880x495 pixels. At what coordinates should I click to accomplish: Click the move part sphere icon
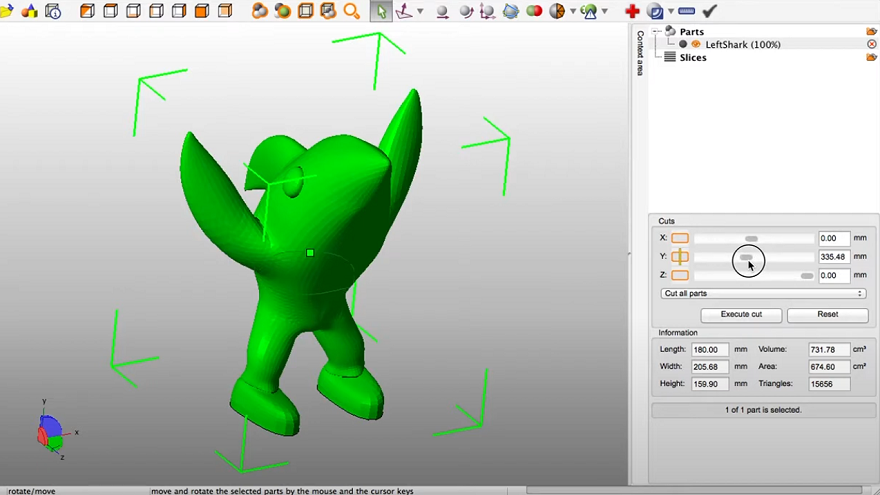click(x=442, y=11)
